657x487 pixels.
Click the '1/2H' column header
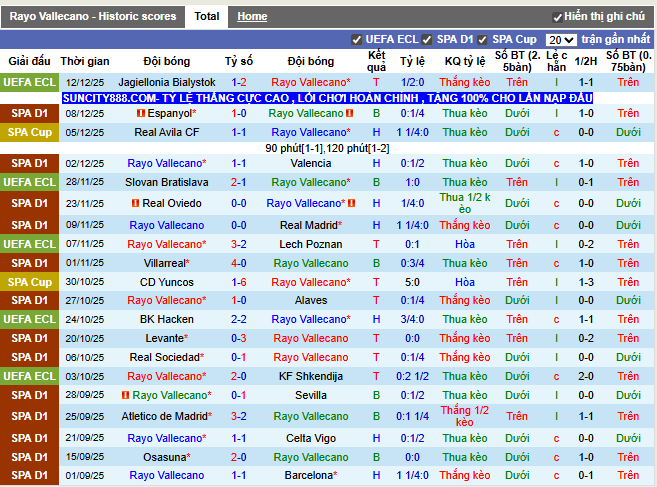[585, 61]
